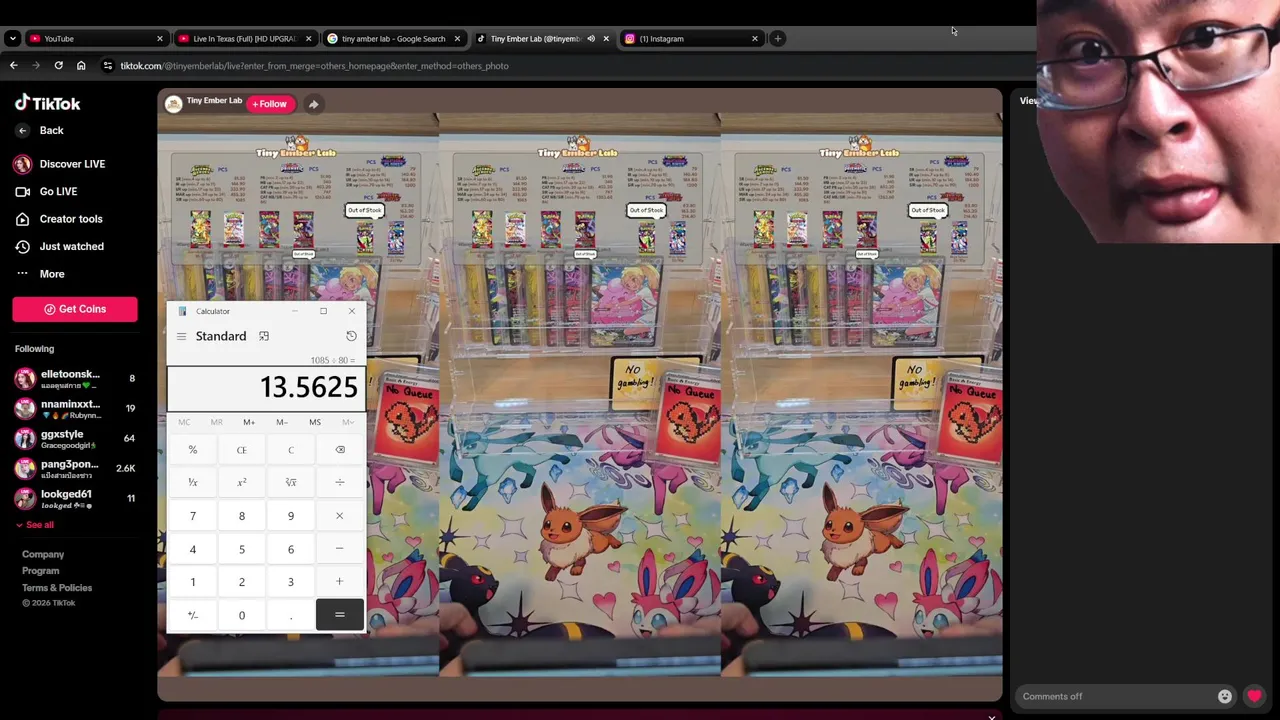The width and height of the screenshot is (1280, 720).
Task: Click the TikTok logo
Action: tap(47, 103)
